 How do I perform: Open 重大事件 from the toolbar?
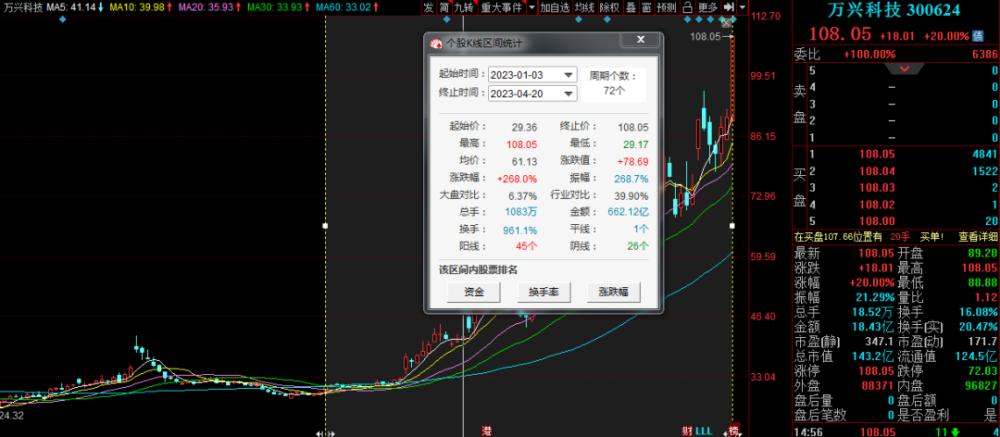tap(501, 7)
